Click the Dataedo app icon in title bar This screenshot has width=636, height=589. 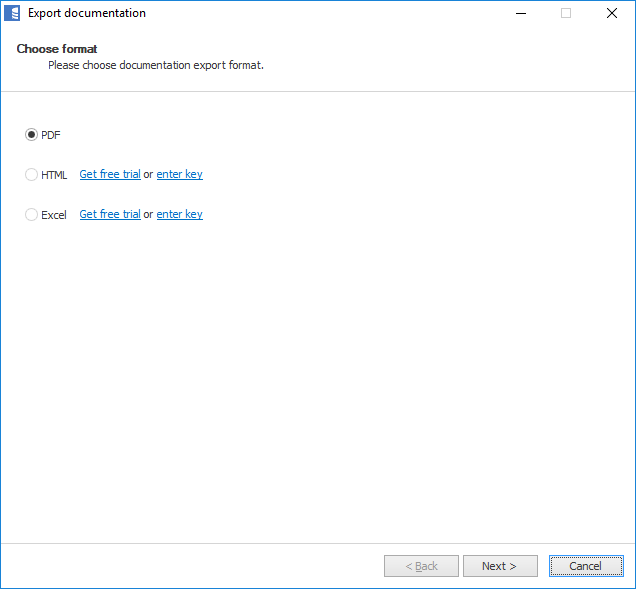pyautogui.click(x=13, y=14)
